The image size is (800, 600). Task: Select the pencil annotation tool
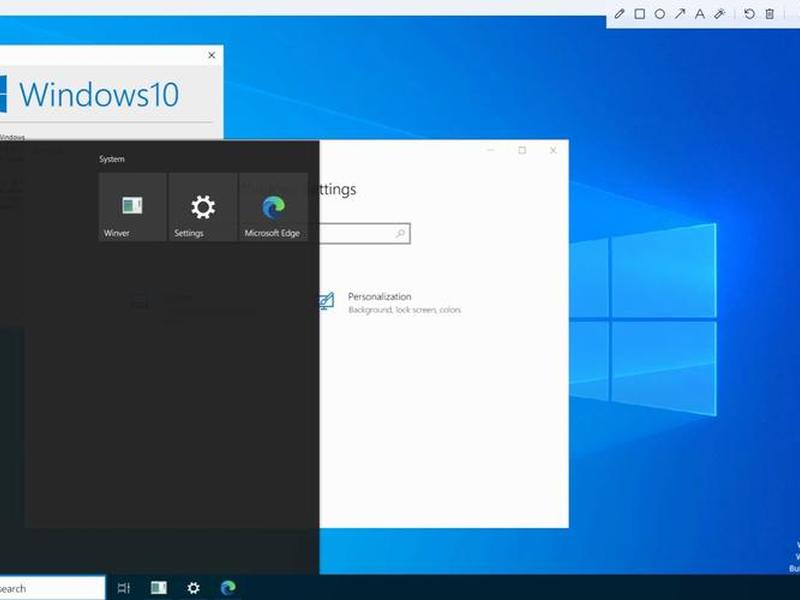click(x=619, y=14)
